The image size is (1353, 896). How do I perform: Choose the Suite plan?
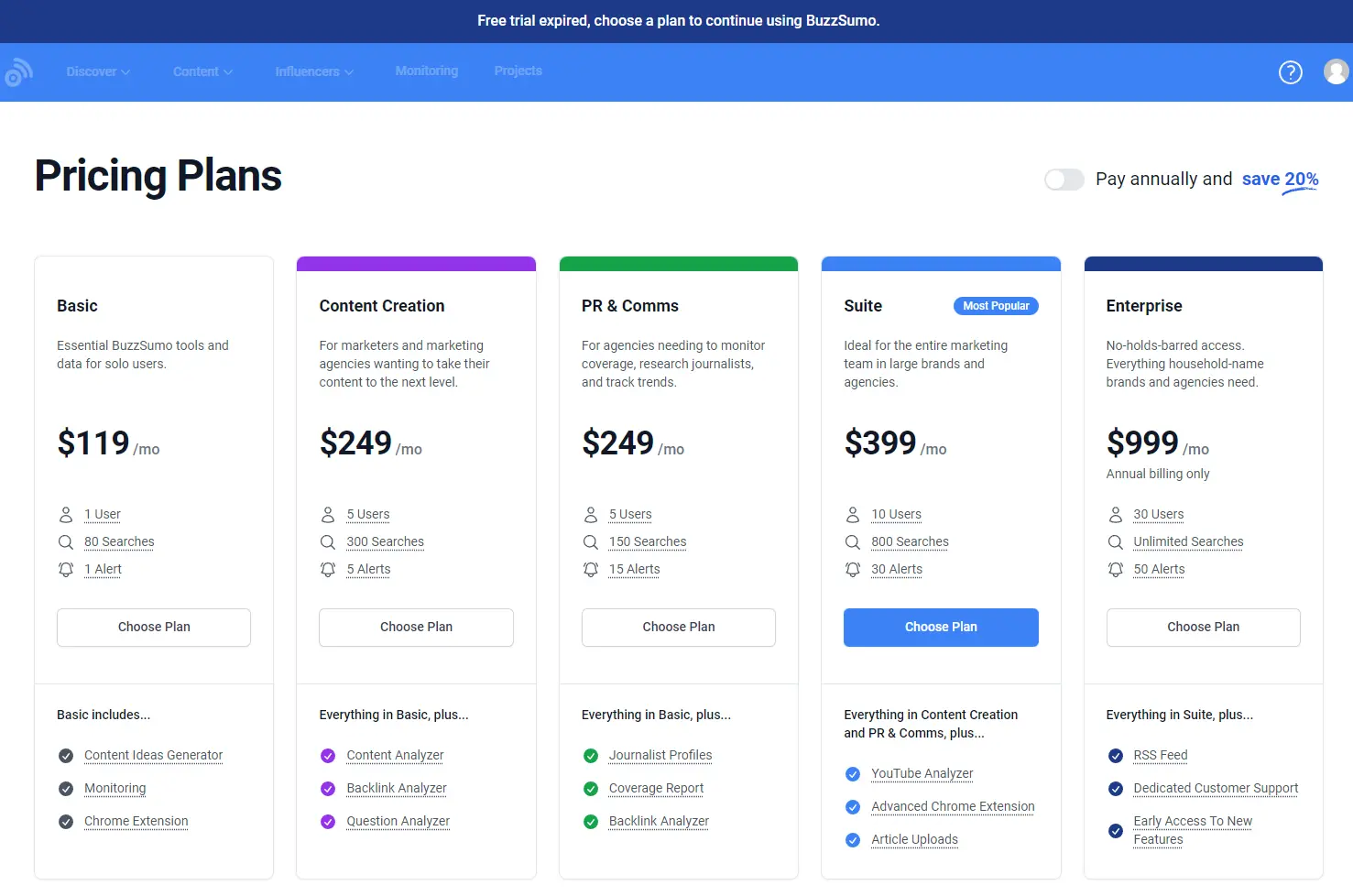941,627
